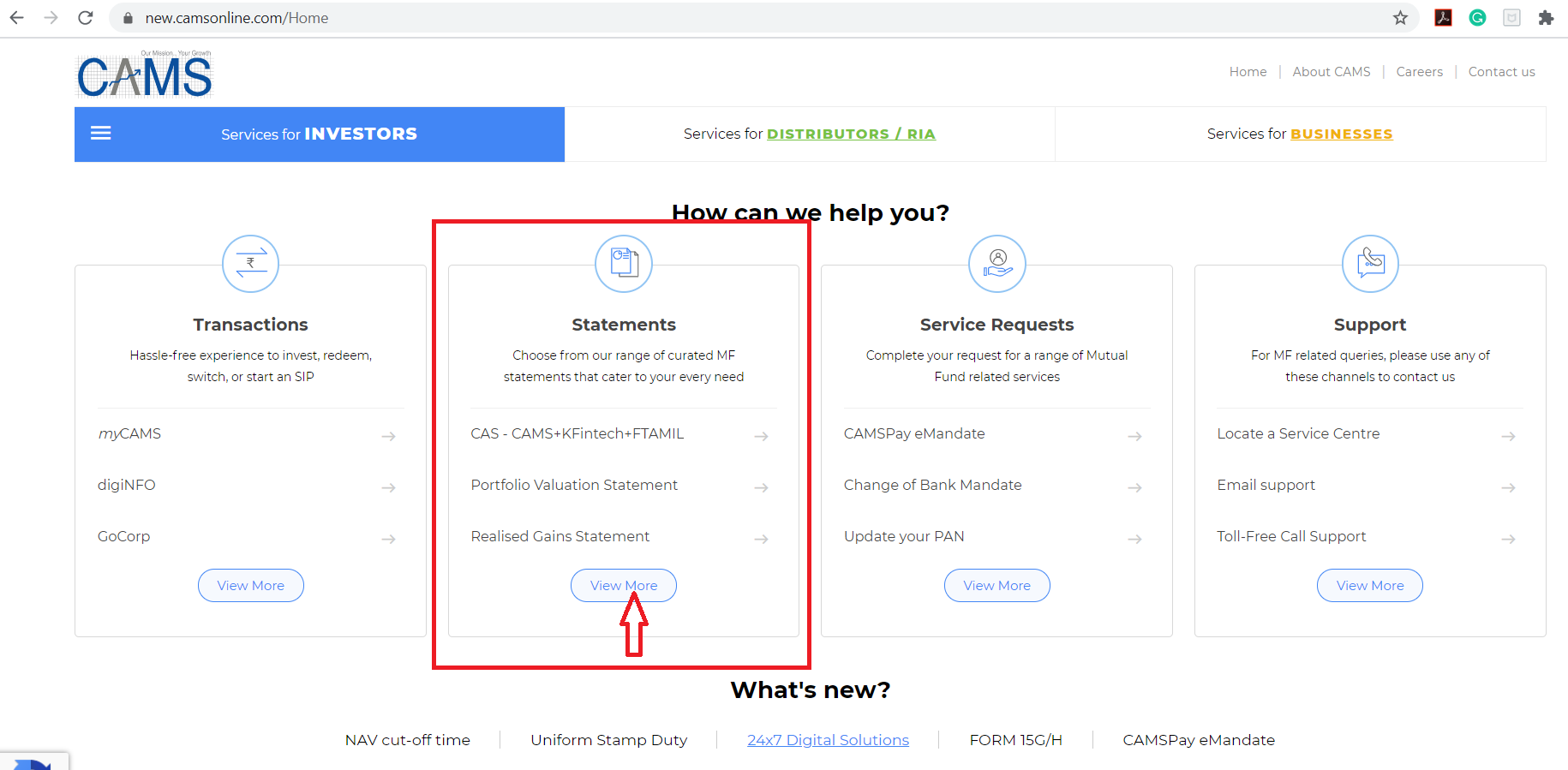Click the Service Requests hand icon
Screen dimensions: 1568x770
click(997, 264)
